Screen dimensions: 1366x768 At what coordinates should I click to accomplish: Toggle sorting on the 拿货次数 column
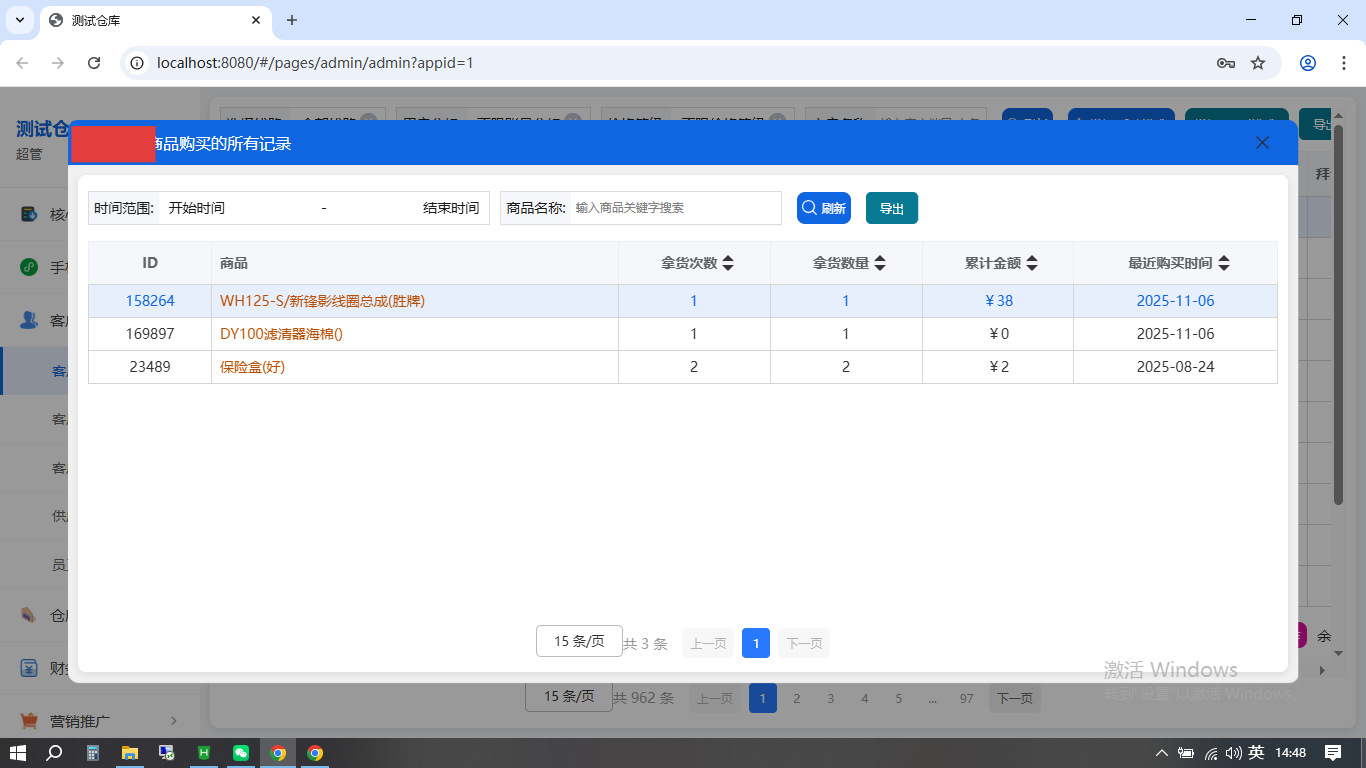[x=728, y=262]
